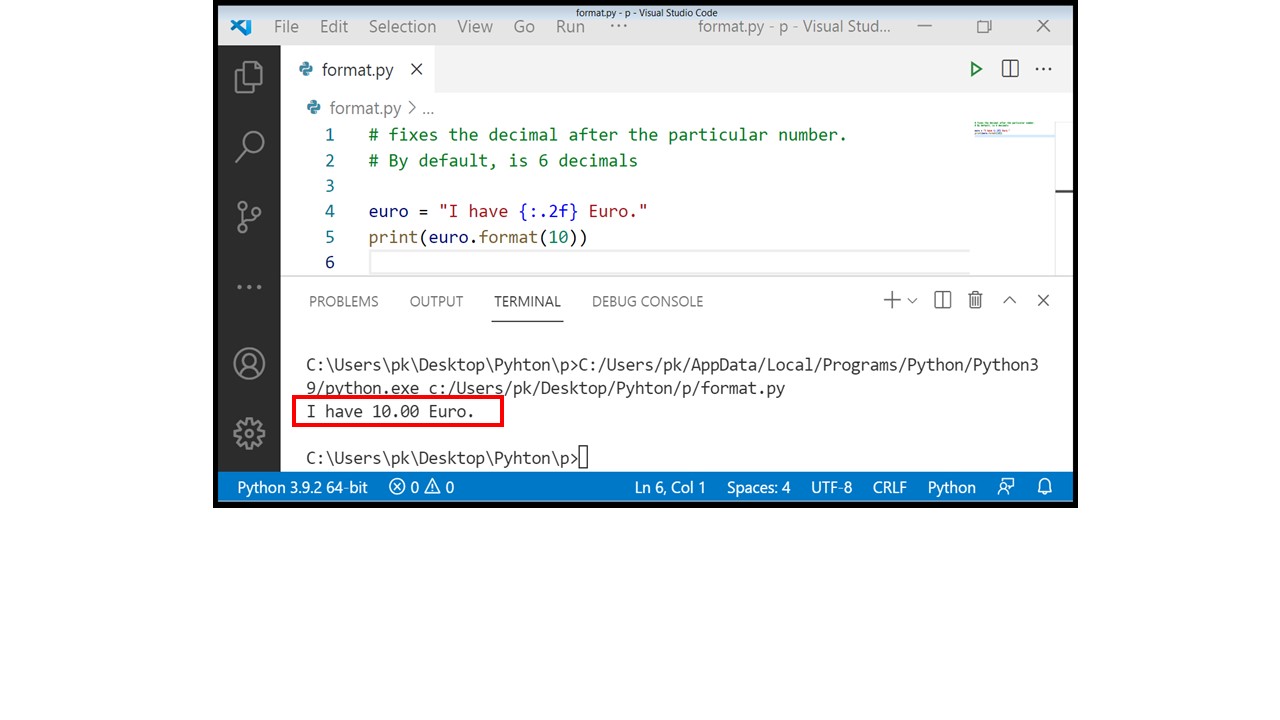Open the Accounts icon

point(248,364)
